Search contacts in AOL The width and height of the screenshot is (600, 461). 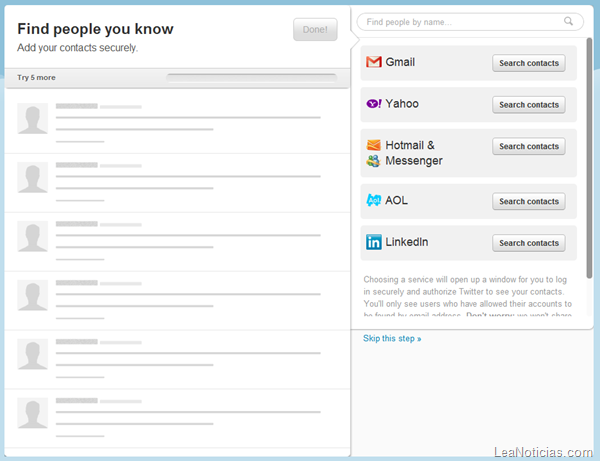(528, 202)
